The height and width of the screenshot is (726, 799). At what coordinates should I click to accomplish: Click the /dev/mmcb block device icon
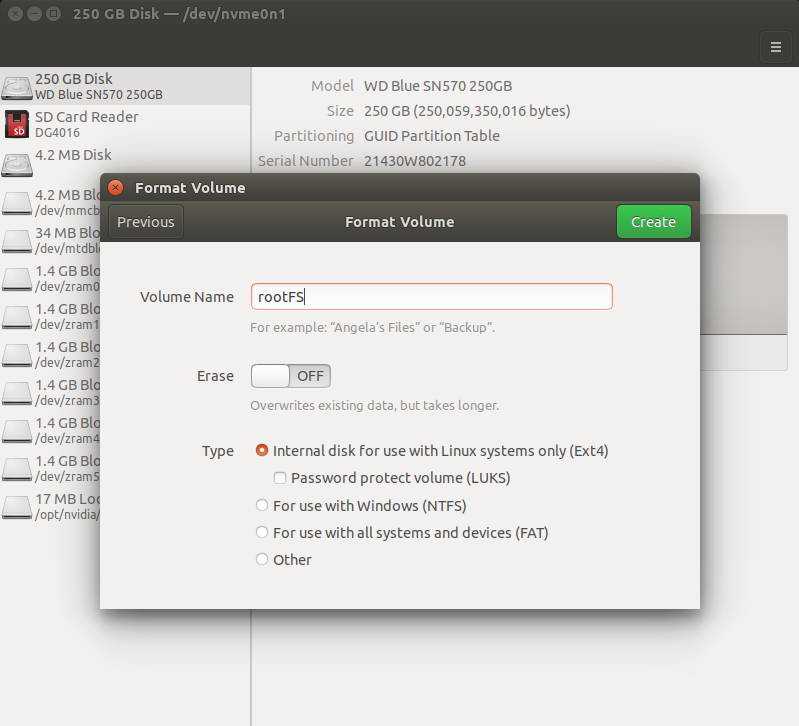tap(17, 203)
